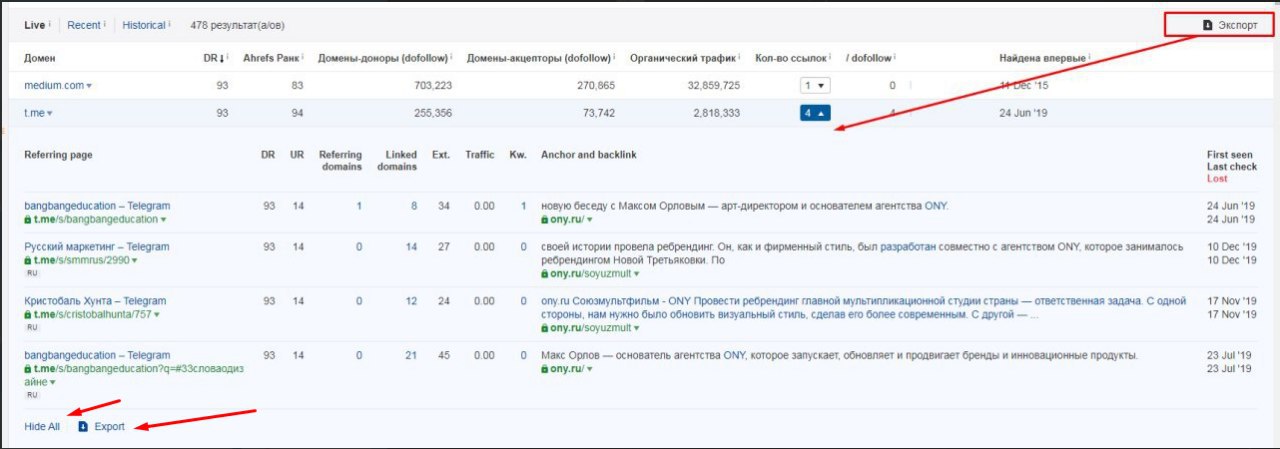Click the info icon next to Live
The image size is (1280, 449).
[50, 24]
